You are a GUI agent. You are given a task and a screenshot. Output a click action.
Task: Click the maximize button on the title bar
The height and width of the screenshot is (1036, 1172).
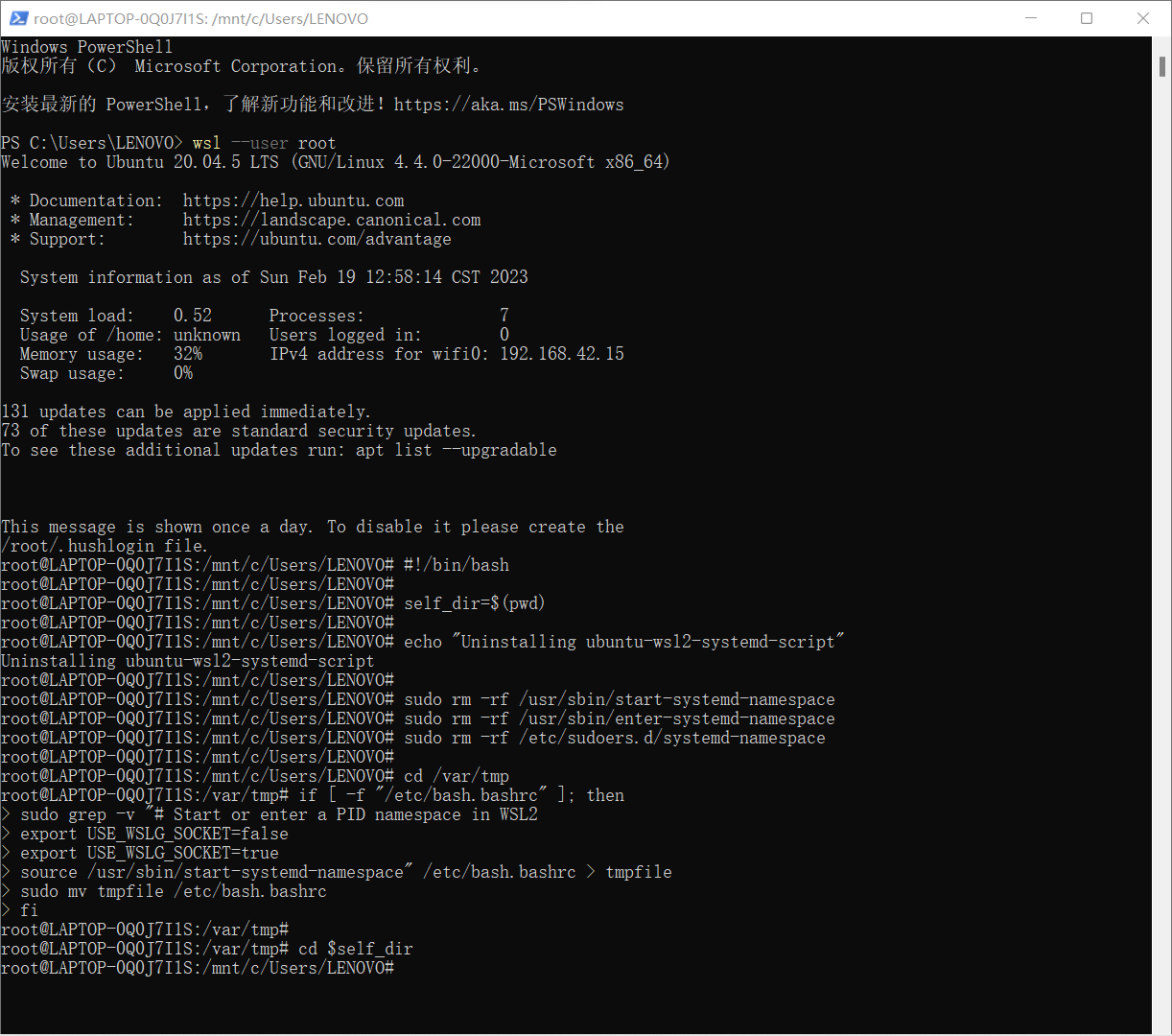[1088, 18]
